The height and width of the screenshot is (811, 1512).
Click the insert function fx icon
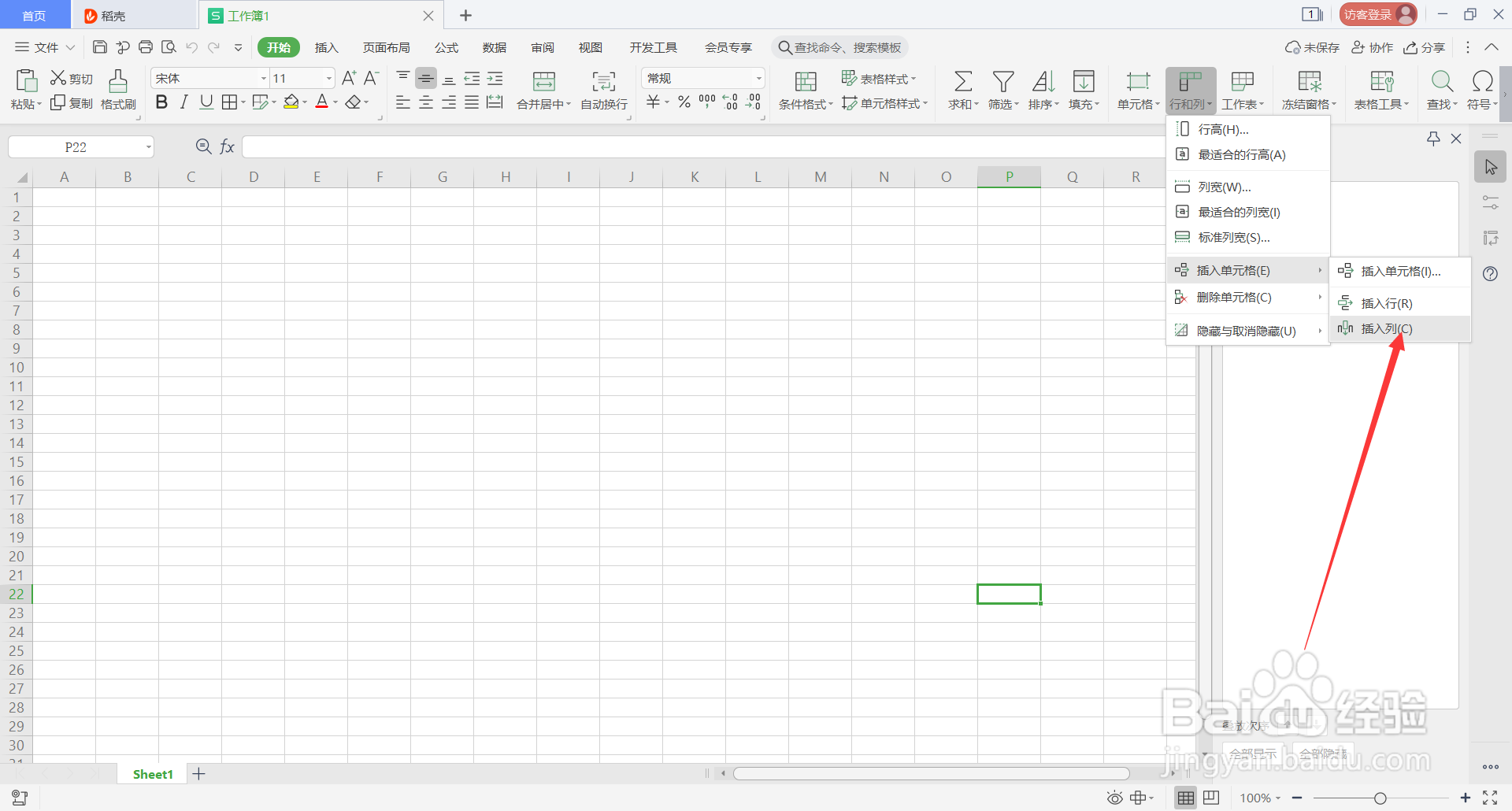(x=227, y=146)
